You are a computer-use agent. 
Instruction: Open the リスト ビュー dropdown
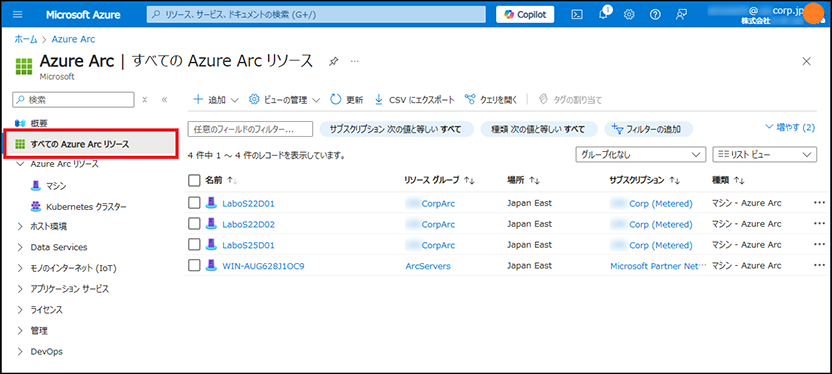pos(764,154)
